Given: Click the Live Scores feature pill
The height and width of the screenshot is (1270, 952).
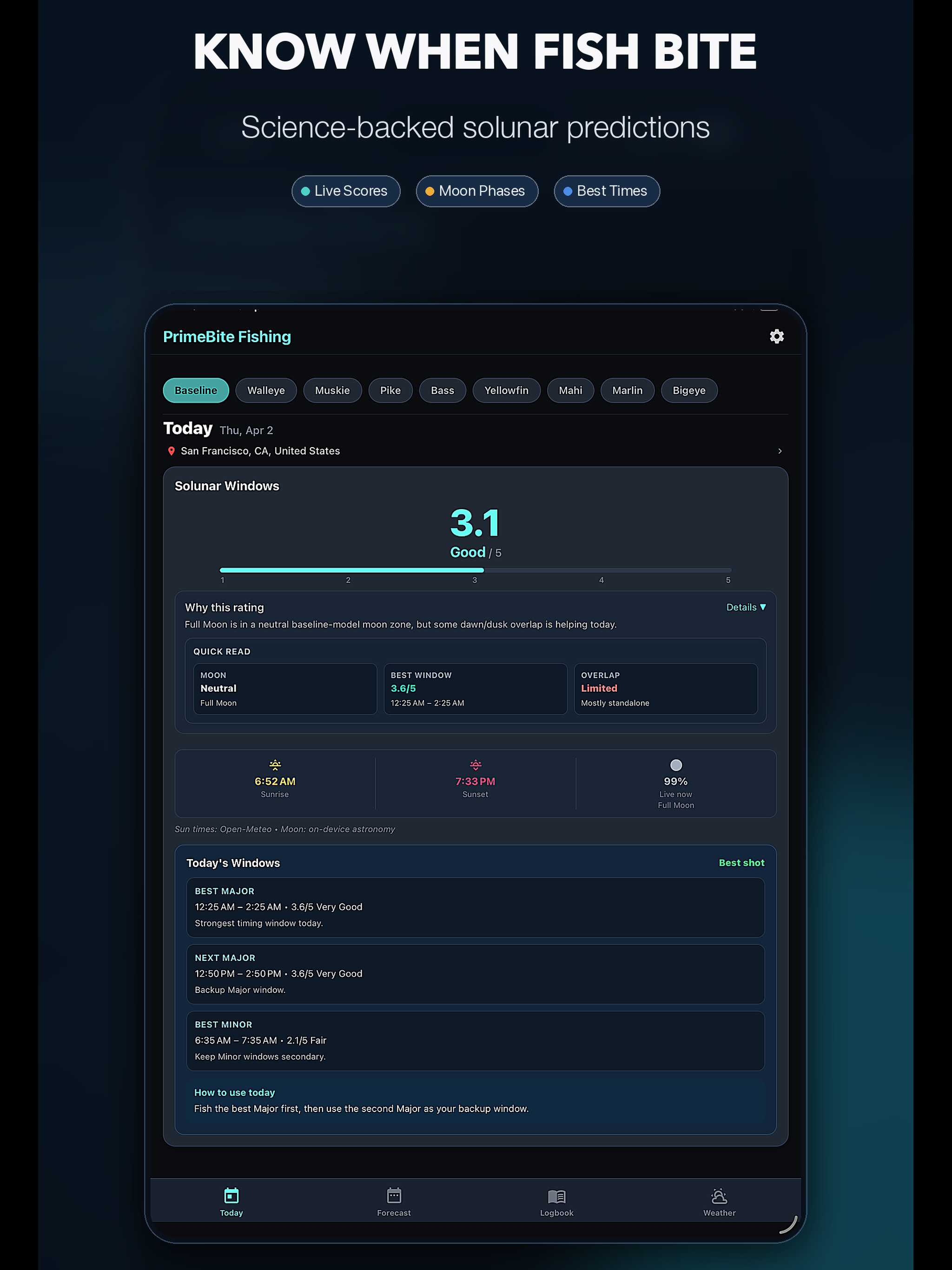Looking at the screenshot, I should pos(346,191).
